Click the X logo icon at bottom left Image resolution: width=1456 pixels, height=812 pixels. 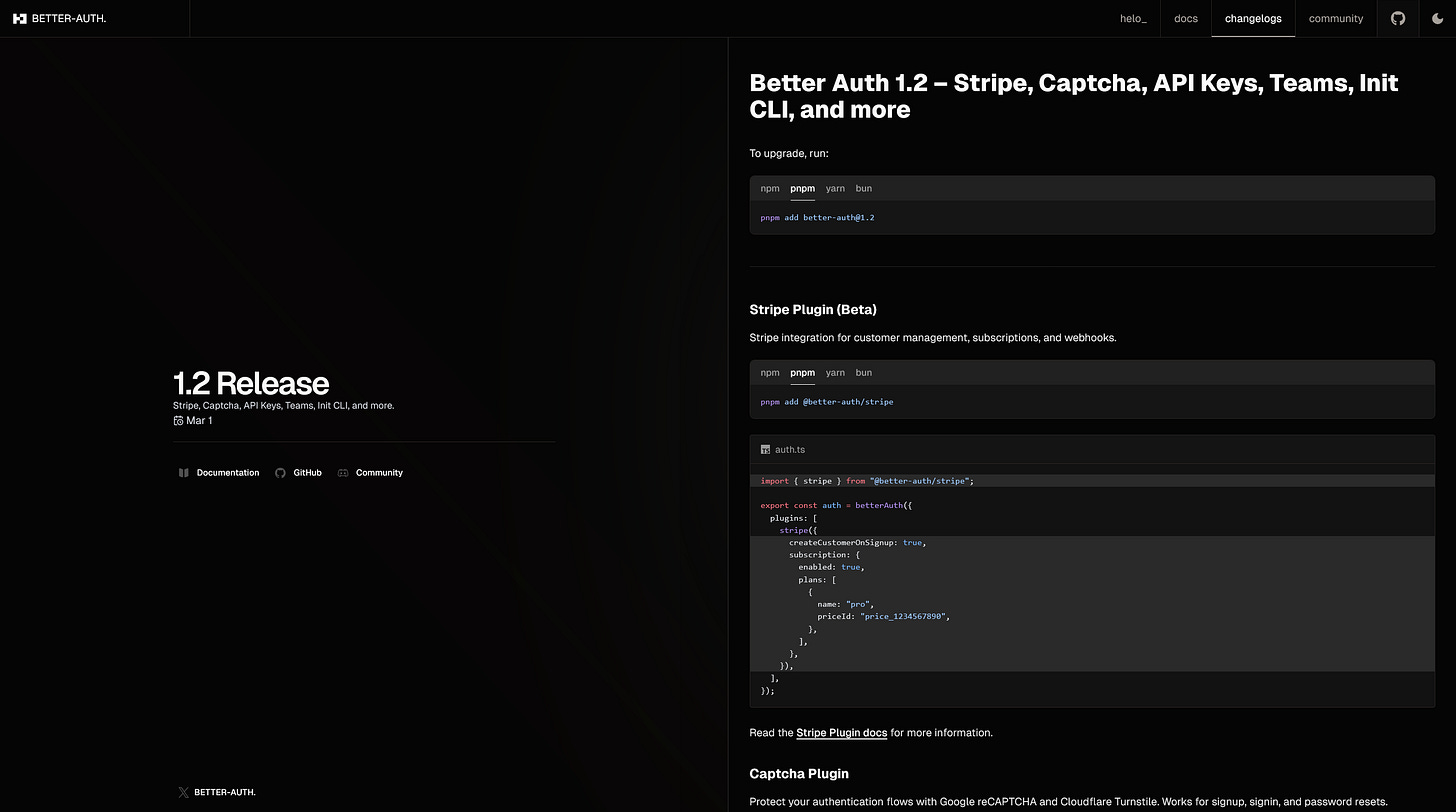[183, 792]
